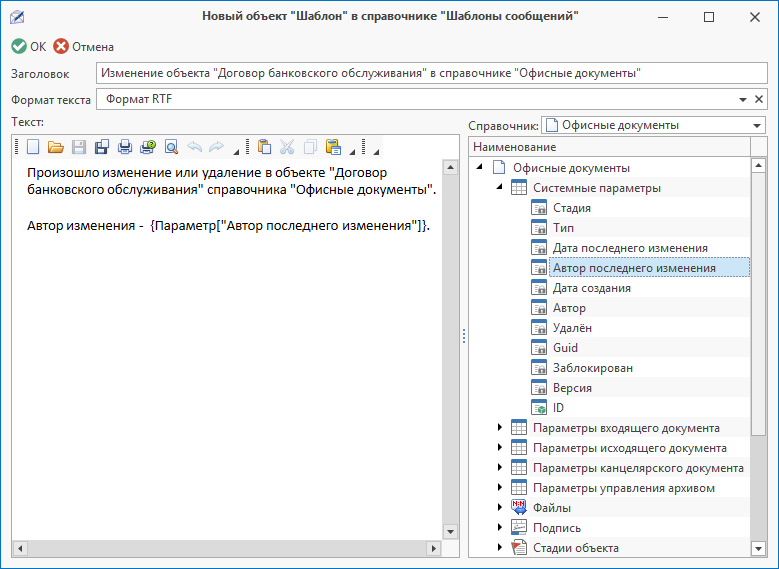Image resolution: width=779 pixels, height=569 pixels.
Task: Click the Save As icon with two floppy disks
Action: click(x=102, y=147)
